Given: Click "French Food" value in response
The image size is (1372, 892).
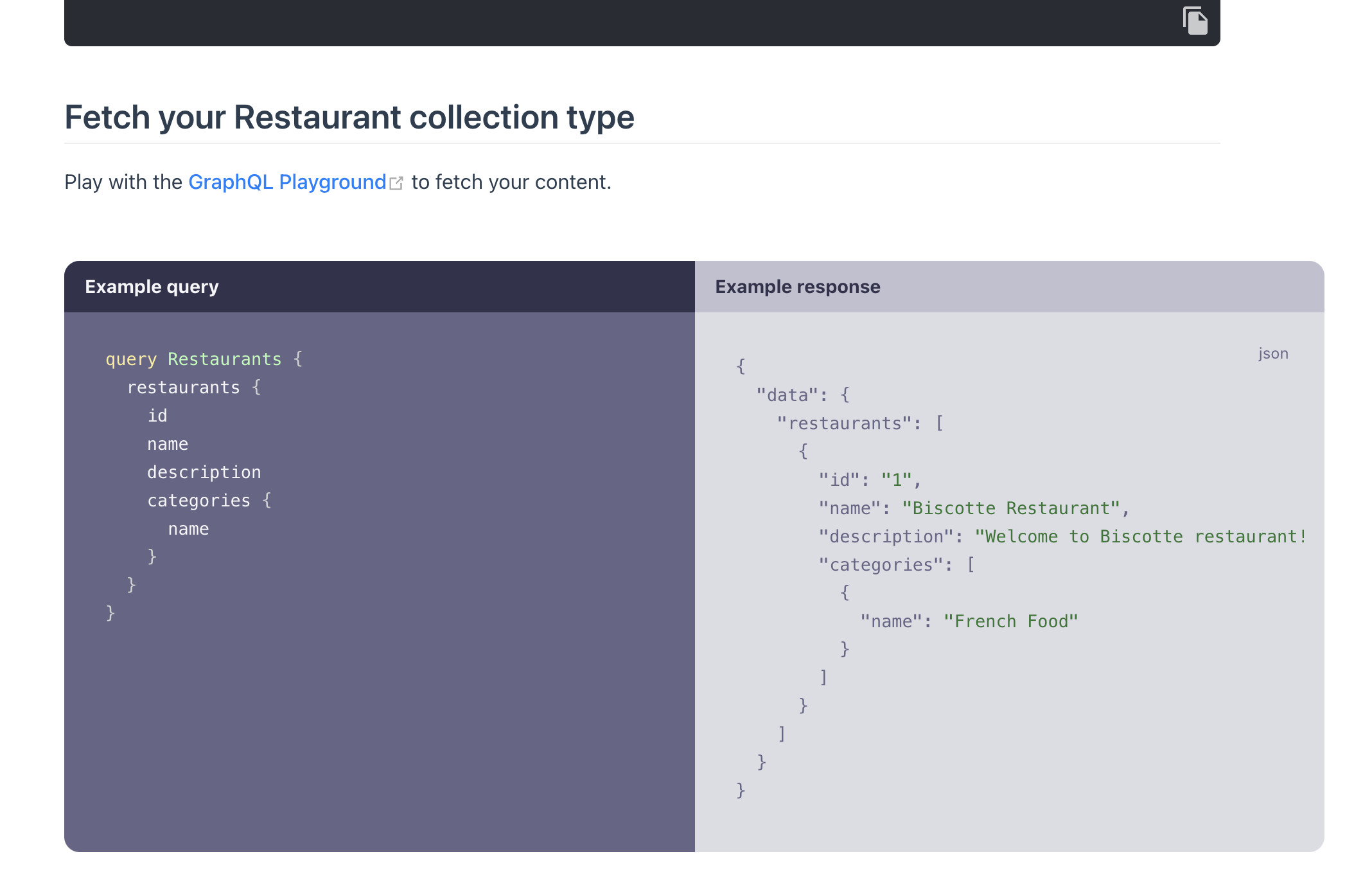Looking at the screenshot, I should tap(1010, 621).
